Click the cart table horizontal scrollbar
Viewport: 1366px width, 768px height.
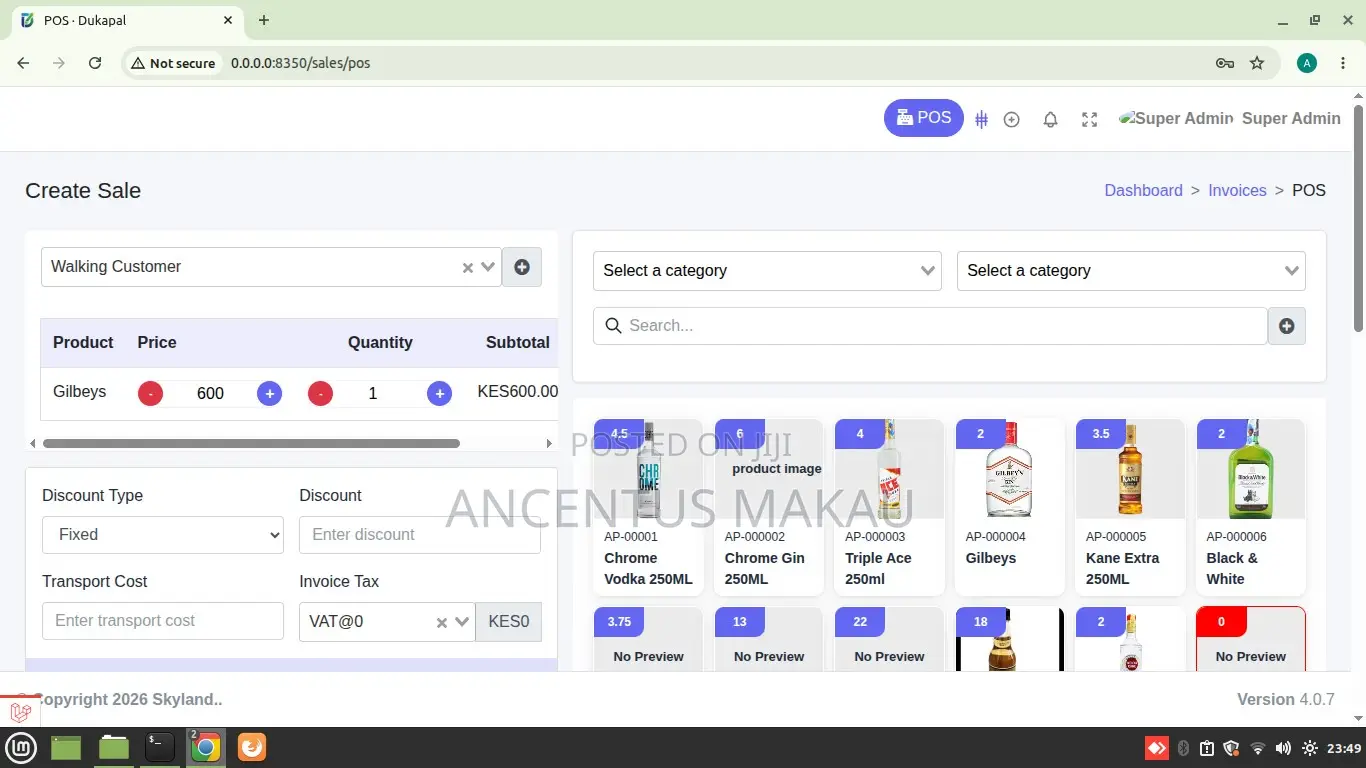pyautogui.click(x=251, y=443)
